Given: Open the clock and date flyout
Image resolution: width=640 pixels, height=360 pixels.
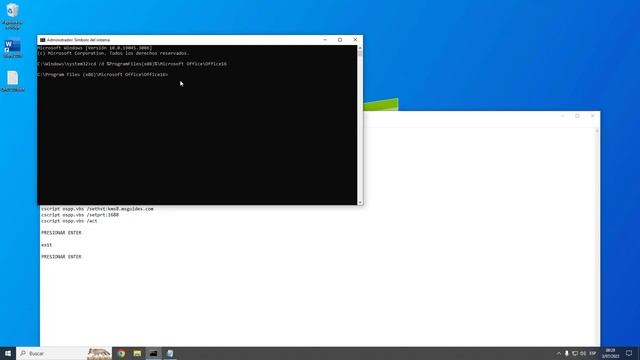Looking at the screenshot, I should pyautogui.click(x=610, y=353).
